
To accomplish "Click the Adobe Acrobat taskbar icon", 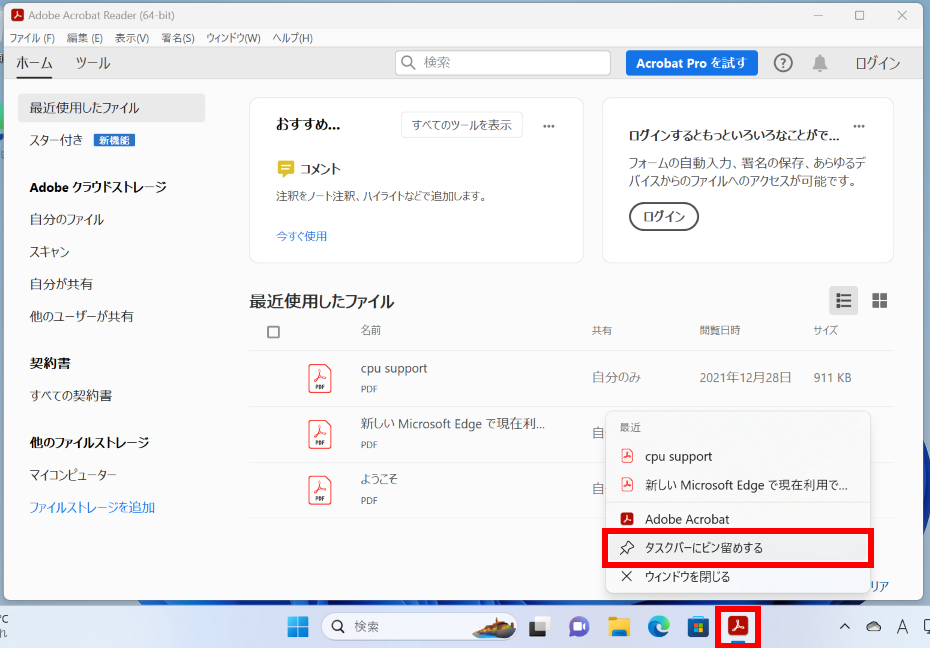I will [x=738, y=626].
